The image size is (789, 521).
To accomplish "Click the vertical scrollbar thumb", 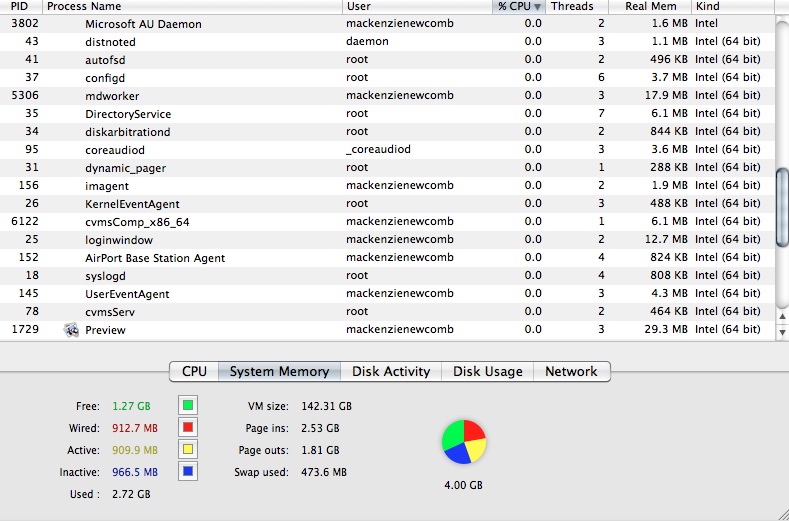I will pyautogui.click(x=782, y=207).
